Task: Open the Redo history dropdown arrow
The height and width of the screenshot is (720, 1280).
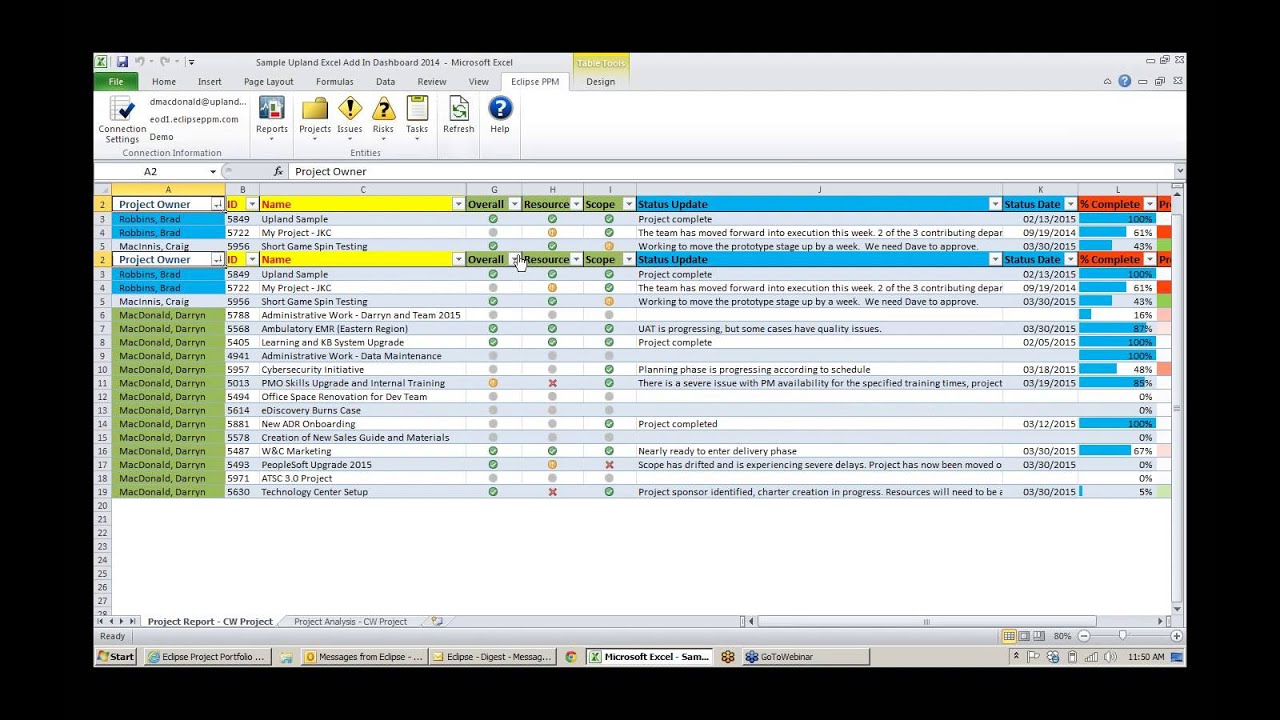Action: tap(176, 62)
